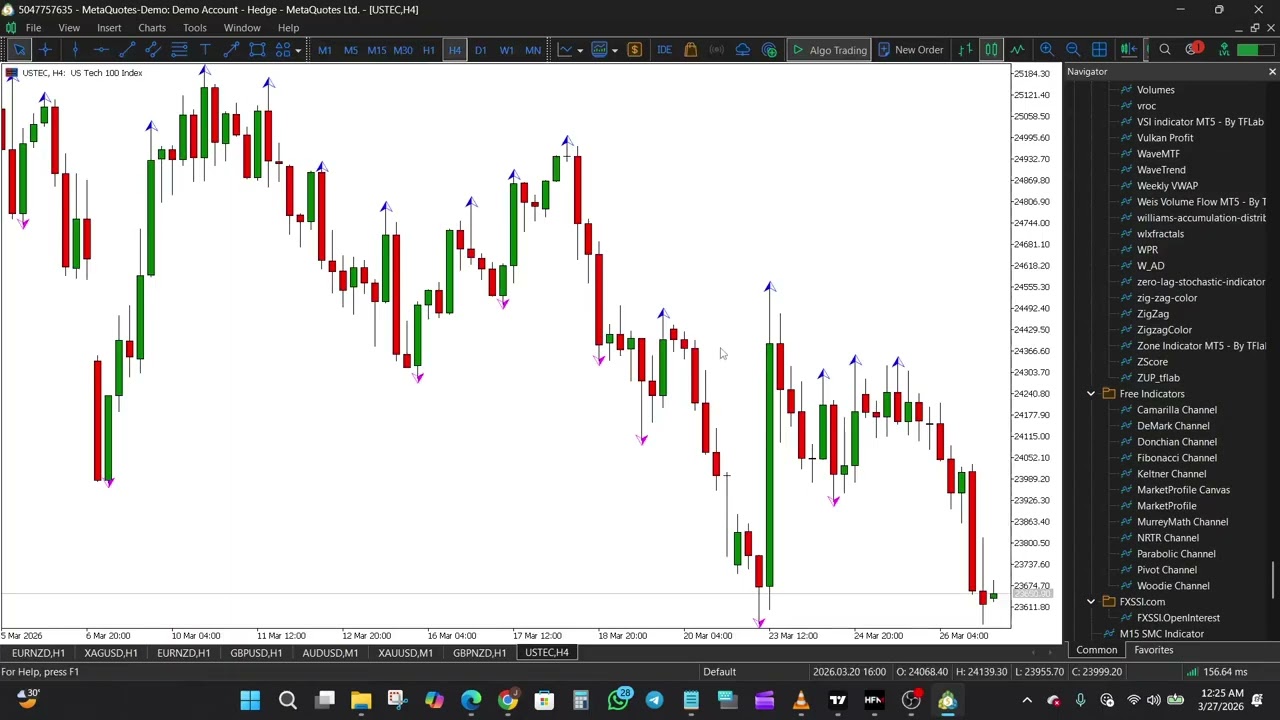Screen dimensions: 1280x720
Task: Open the View menu
Action: coord(69,28)
